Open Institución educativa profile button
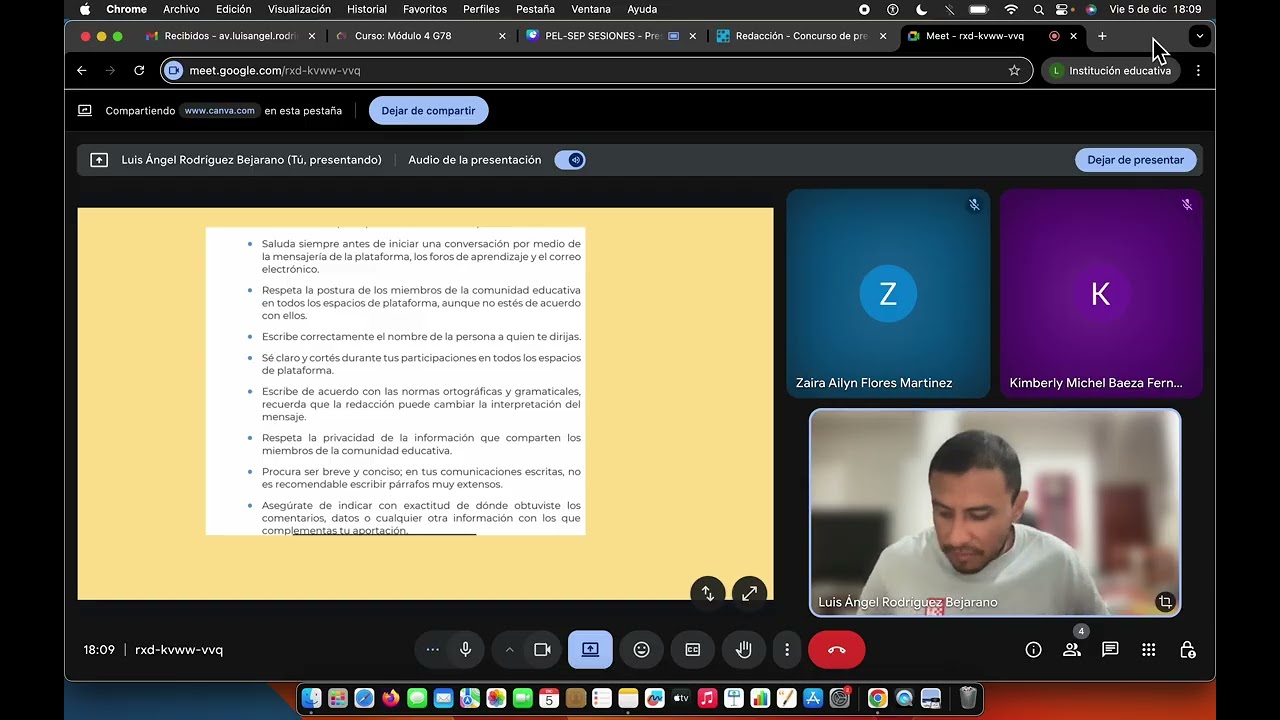The height and width of the screenshot is (720, 1280). (1110, 71)
